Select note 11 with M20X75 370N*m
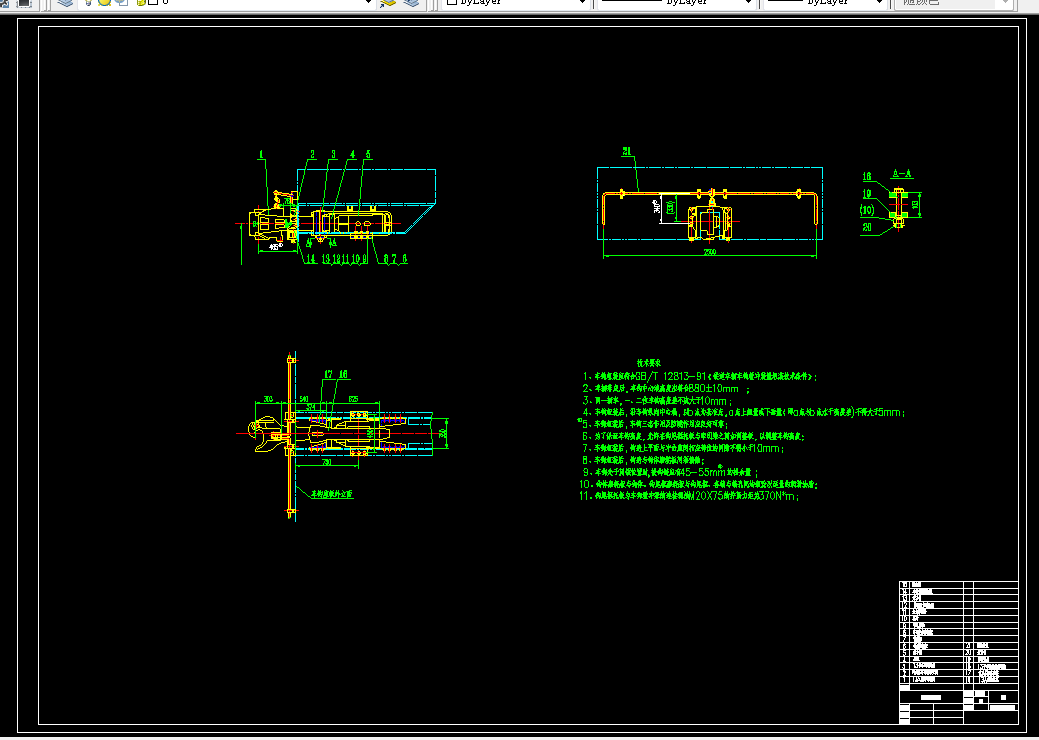The image size is (1039, 740). [x=689, y=496]
